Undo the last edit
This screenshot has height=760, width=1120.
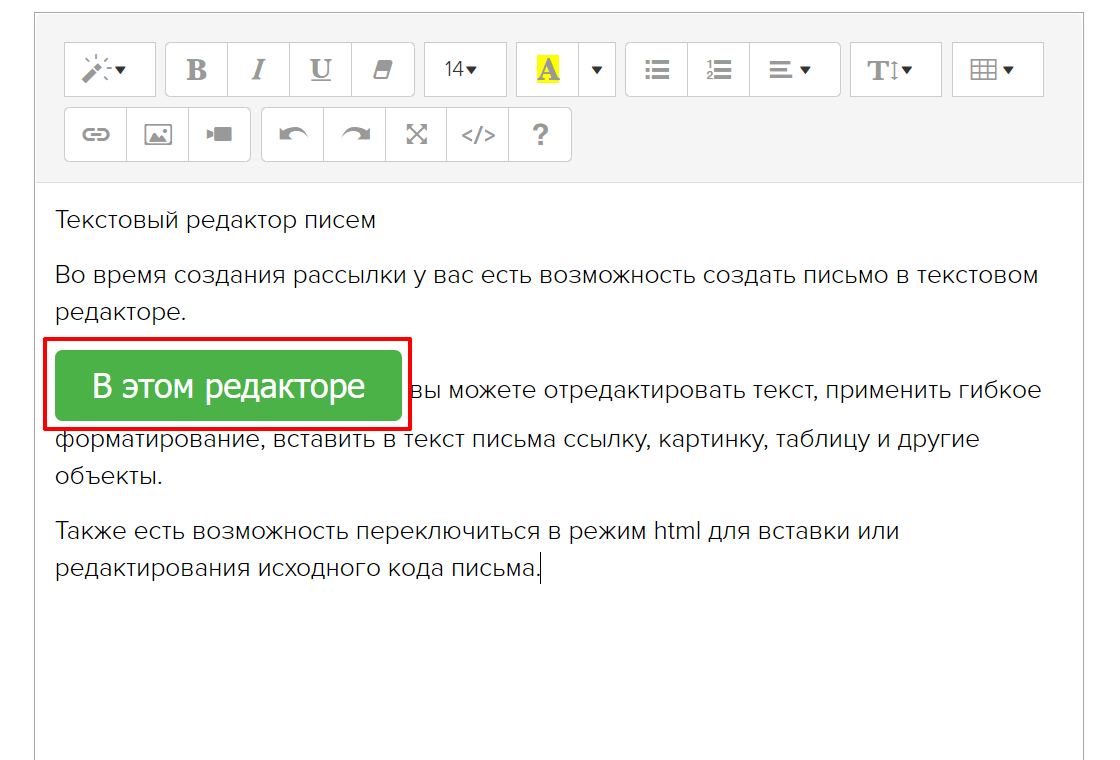point(293,135)
